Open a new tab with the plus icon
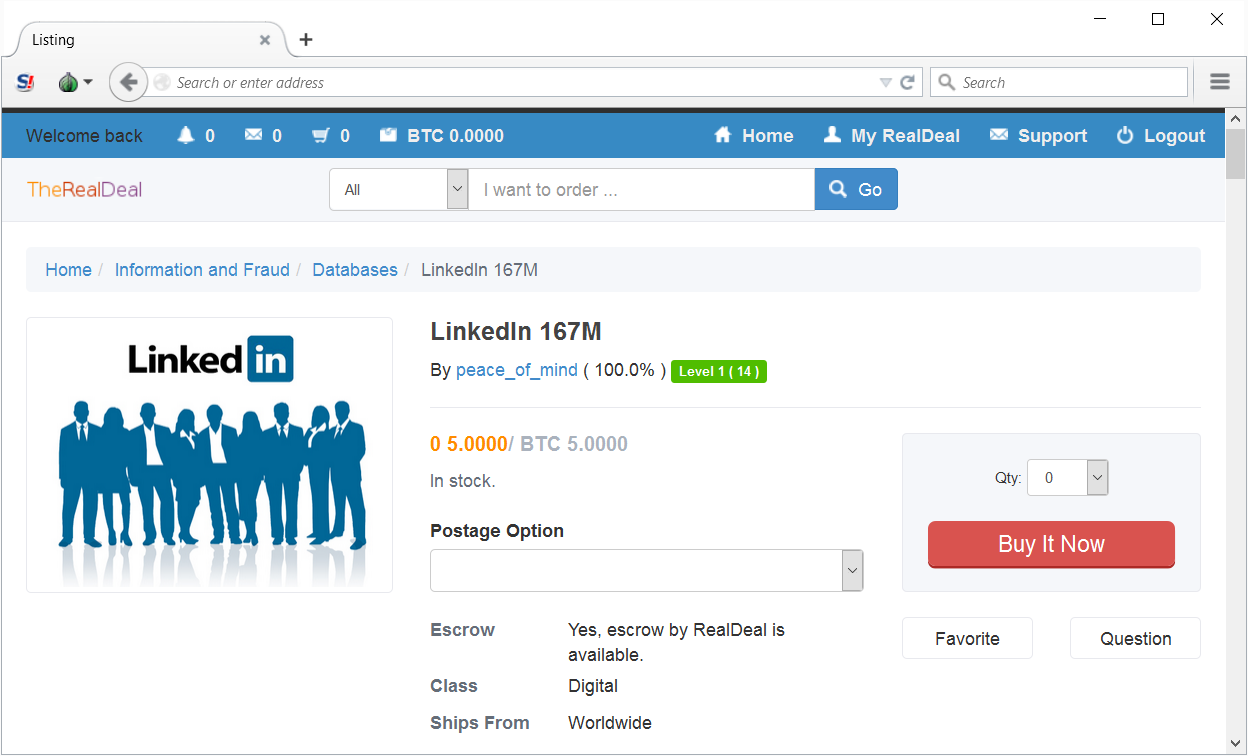 point(306,40)
